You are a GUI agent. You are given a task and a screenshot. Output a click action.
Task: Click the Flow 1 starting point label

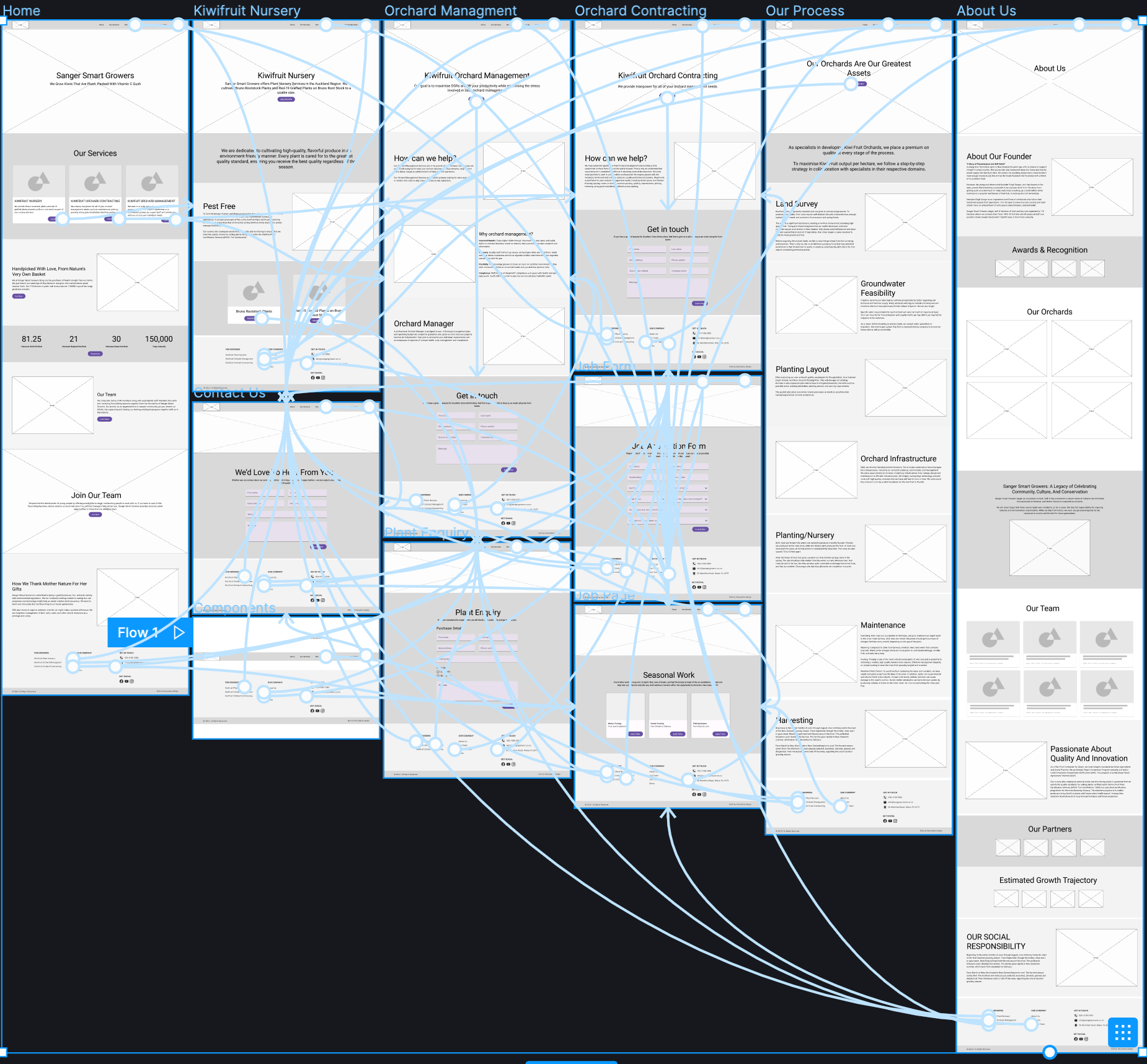pos(138,632)
